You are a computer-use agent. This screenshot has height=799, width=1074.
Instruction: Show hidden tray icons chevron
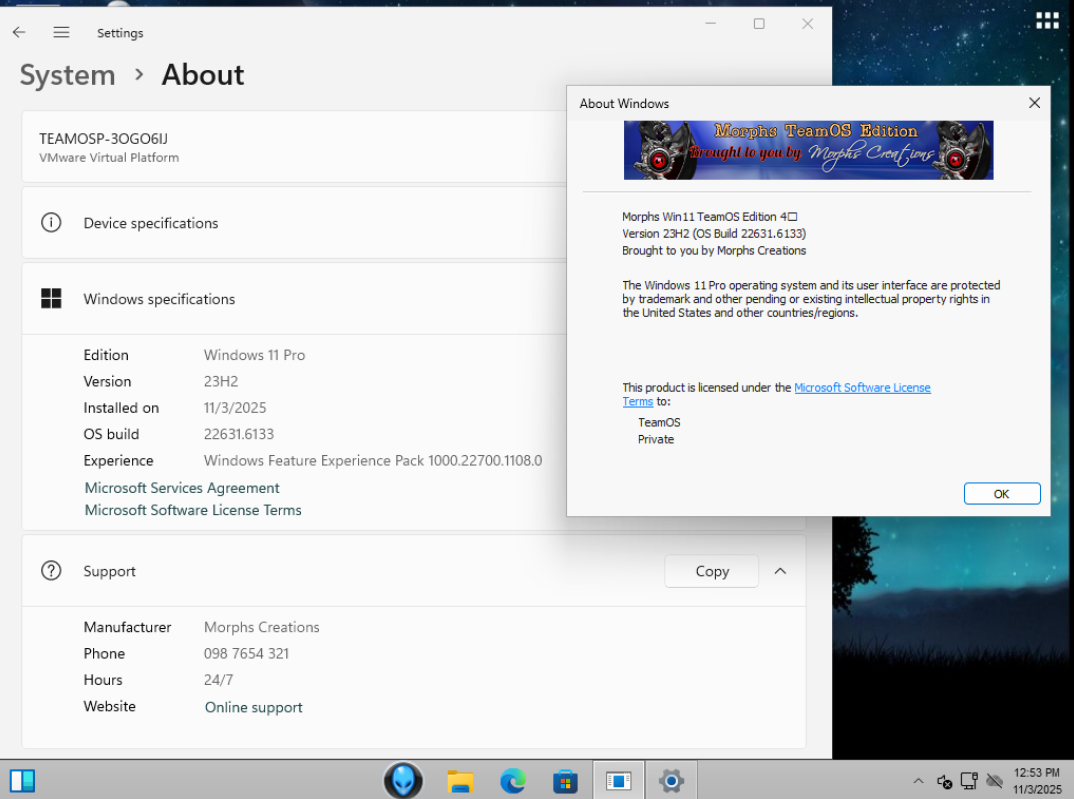click(918, 781)
